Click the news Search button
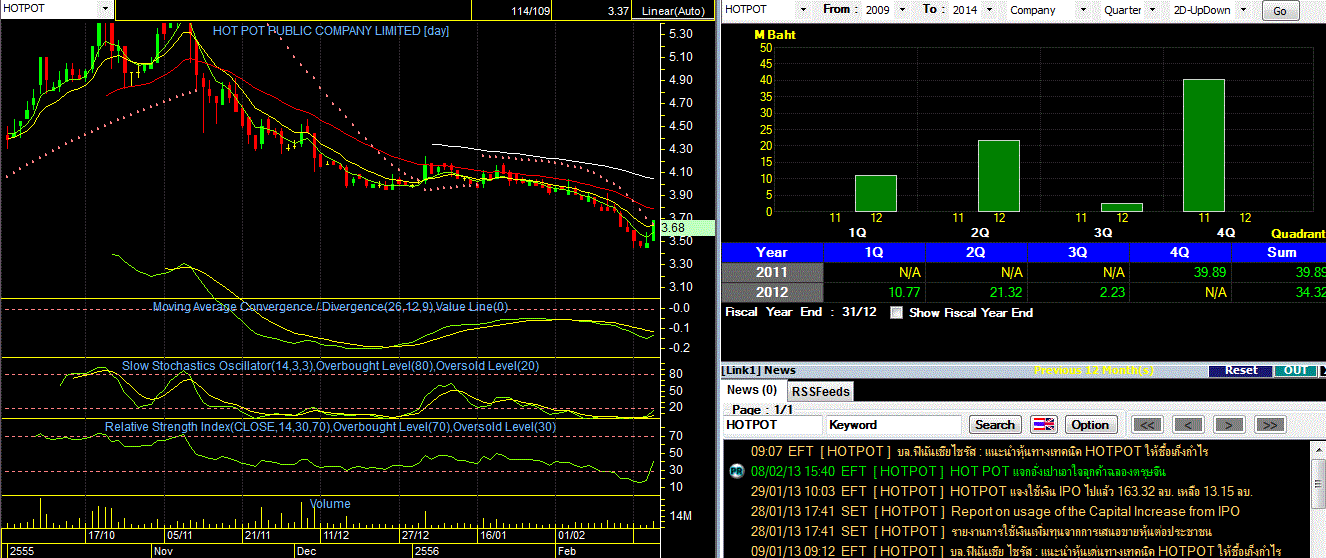Image resolution: width=1326 pixels, height=558 pixels. [995, 424]
